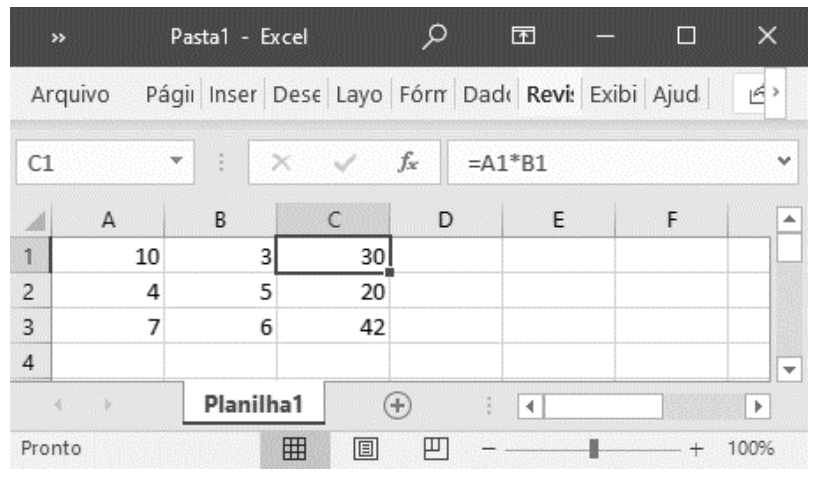The width and height of the screenshot is (818, 479).
Task: Click the Share icon in ribbon
Action: pos(756,94)
